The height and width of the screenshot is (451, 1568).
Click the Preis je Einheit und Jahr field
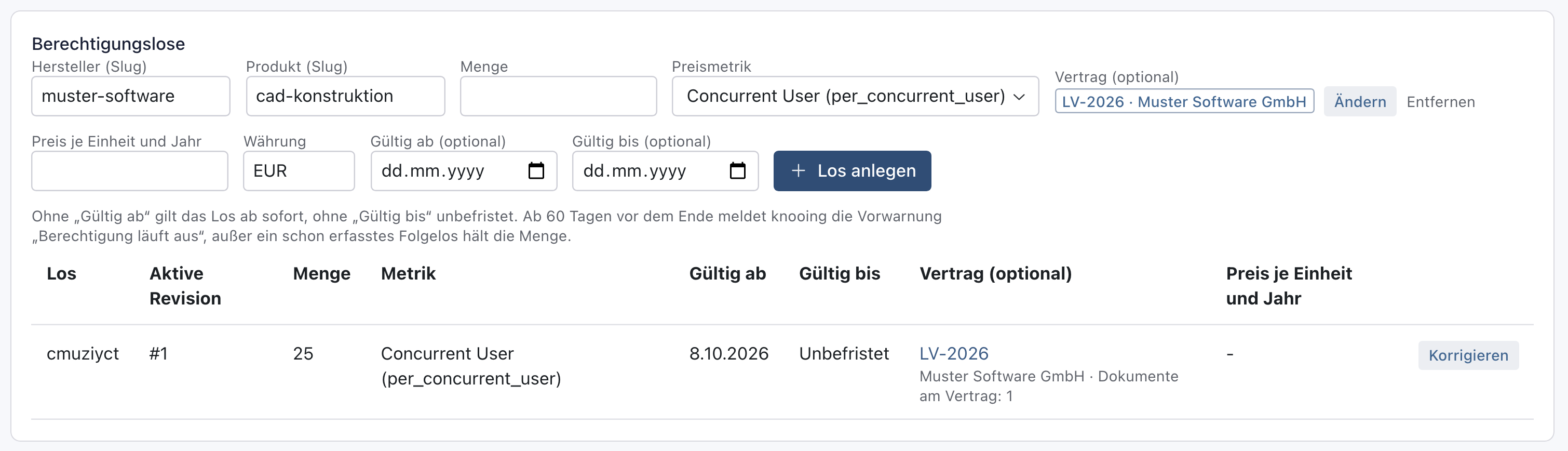(x=130, y=170)
